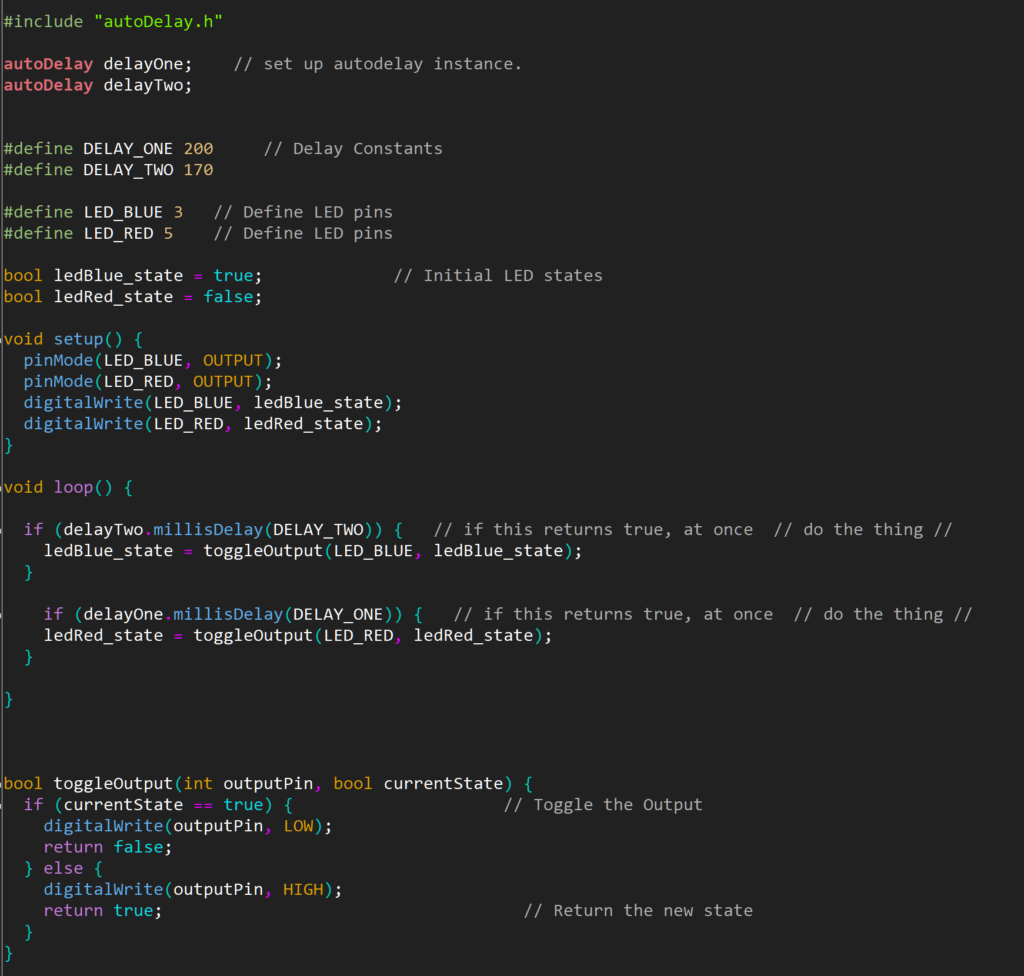Click the "bool currentState" parameter

[418, 784]
